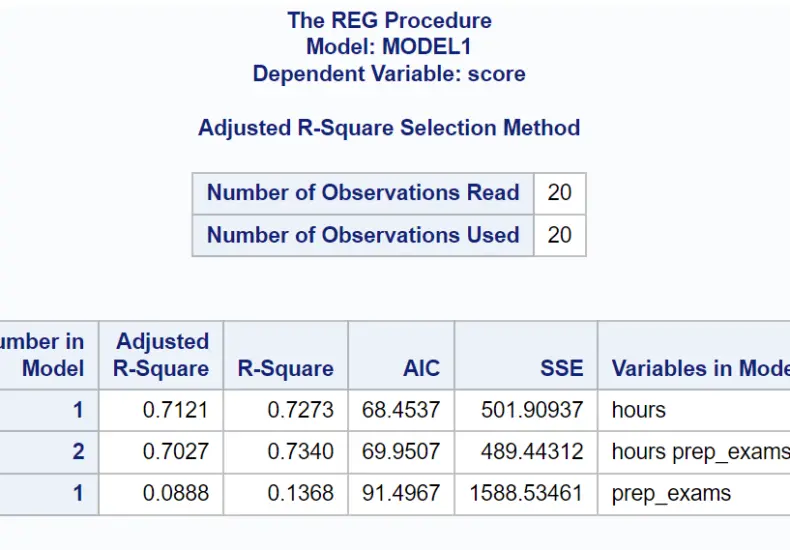The width and height of the screenshot is (790, 550).
Task: Click the SSE column header
Action: (x=526, y=355)
